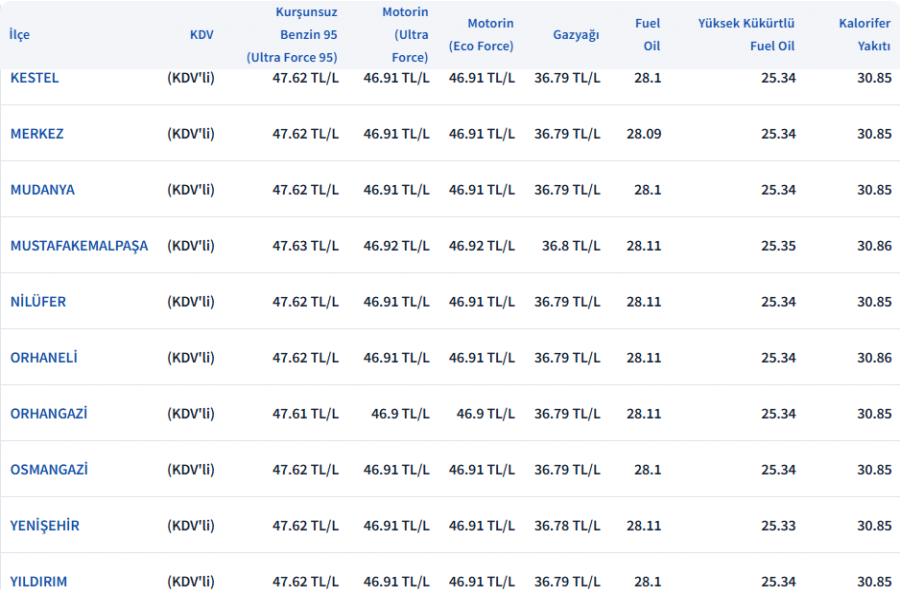The image size is (900, 594).
Task: Select the Gazyağı column header
Action: point(576,35)
